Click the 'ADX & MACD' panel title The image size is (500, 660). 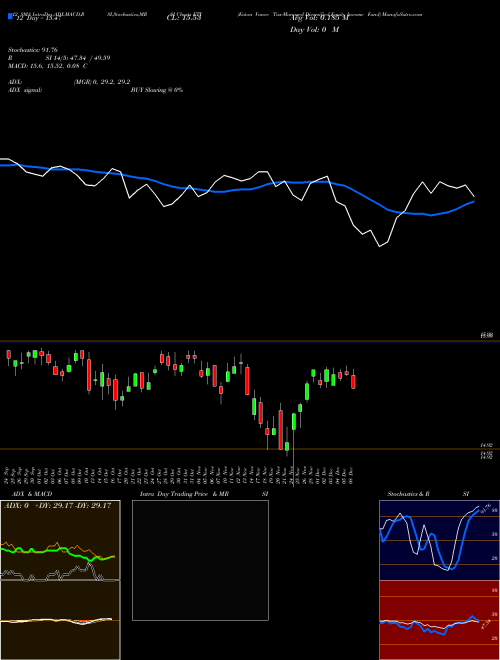click(32, 494)
